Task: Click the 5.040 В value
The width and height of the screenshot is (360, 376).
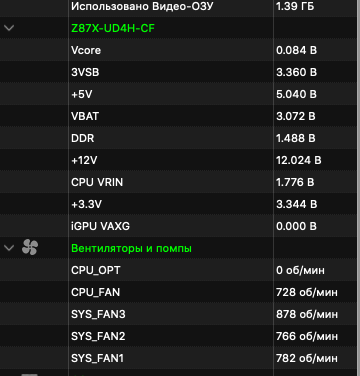Action: pyautogui.click(x=296, y=94)
